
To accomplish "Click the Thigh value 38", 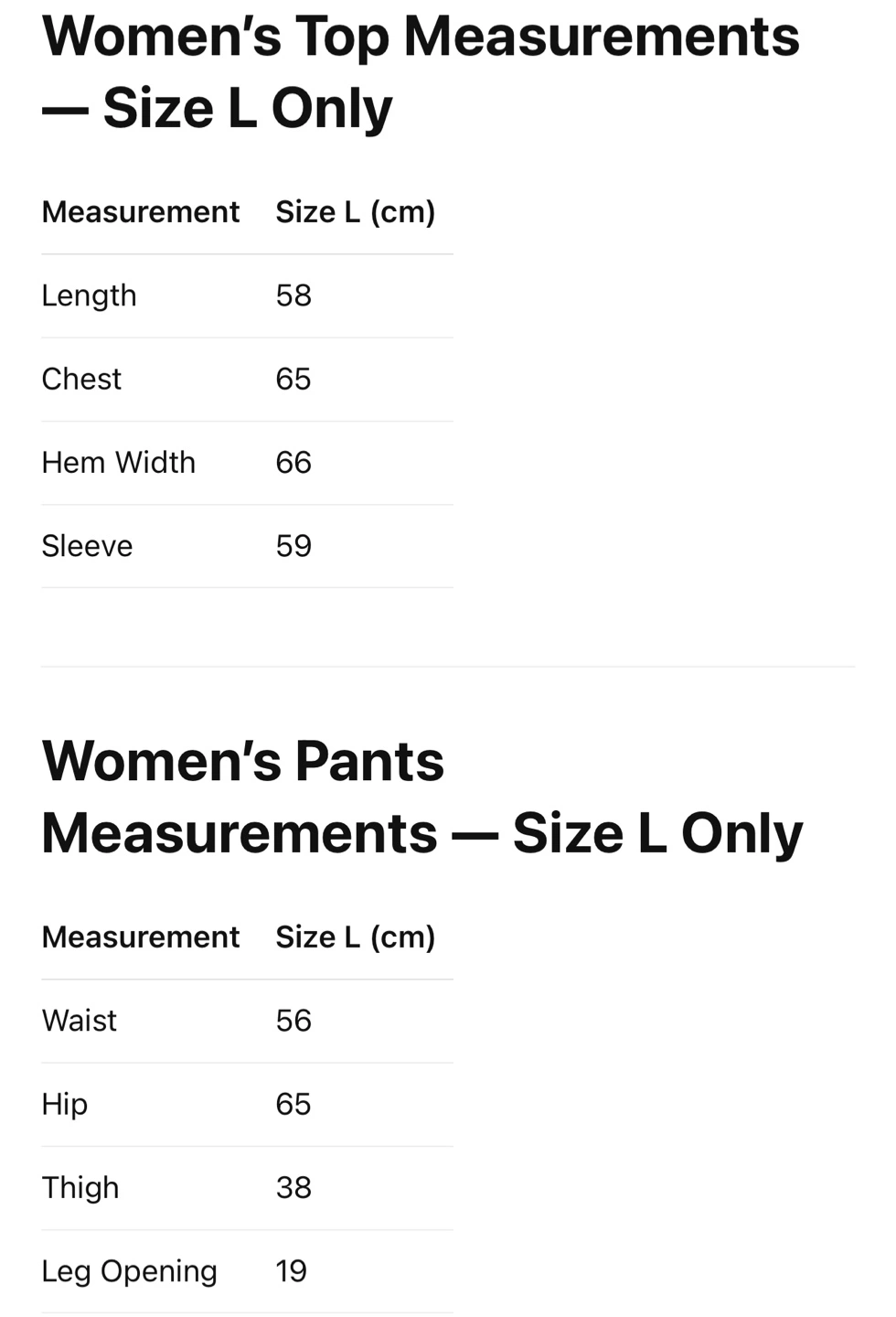I will click(293, 1187).
